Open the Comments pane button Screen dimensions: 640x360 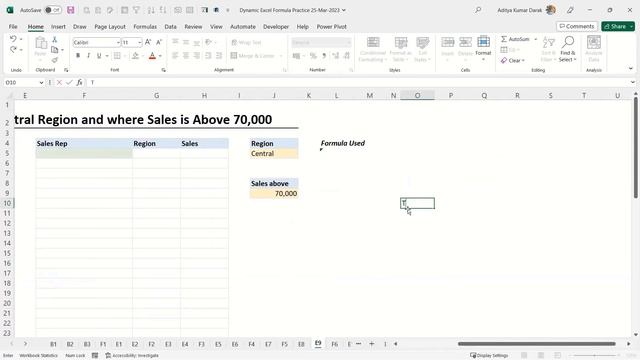click(577, 26)
